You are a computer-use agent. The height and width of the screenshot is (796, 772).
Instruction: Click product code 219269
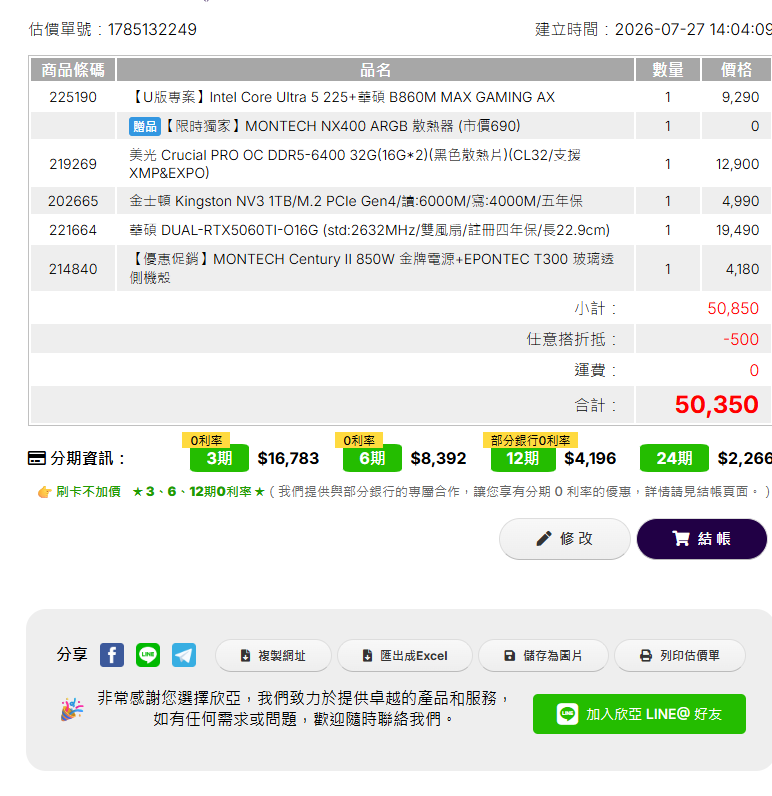(x=73, y=164)
